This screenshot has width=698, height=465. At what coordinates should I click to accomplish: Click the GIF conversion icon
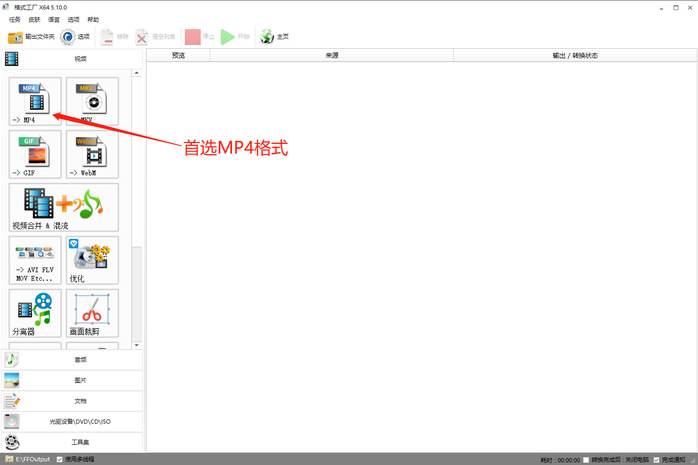tap(35, 154)
